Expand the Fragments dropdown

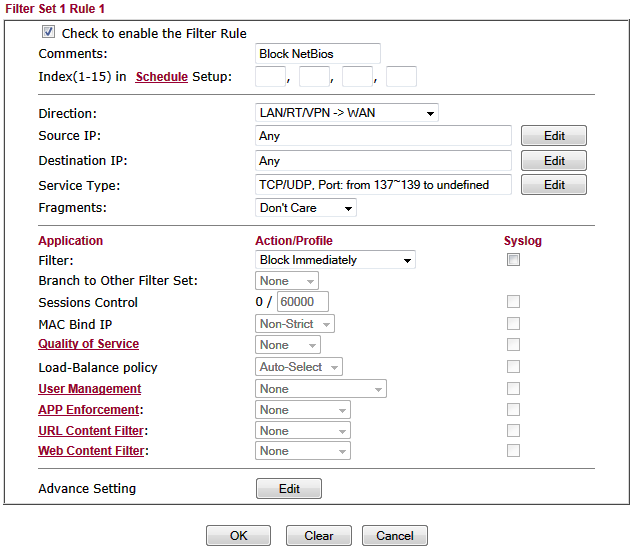point(305,208)
